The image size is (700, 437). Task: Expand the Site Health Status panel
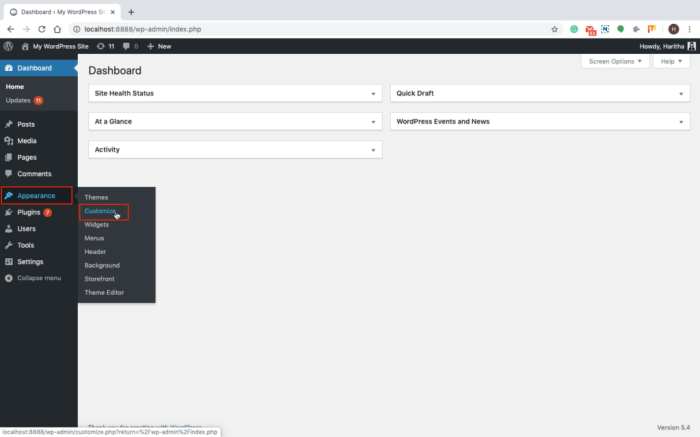(x=373, y=94)
